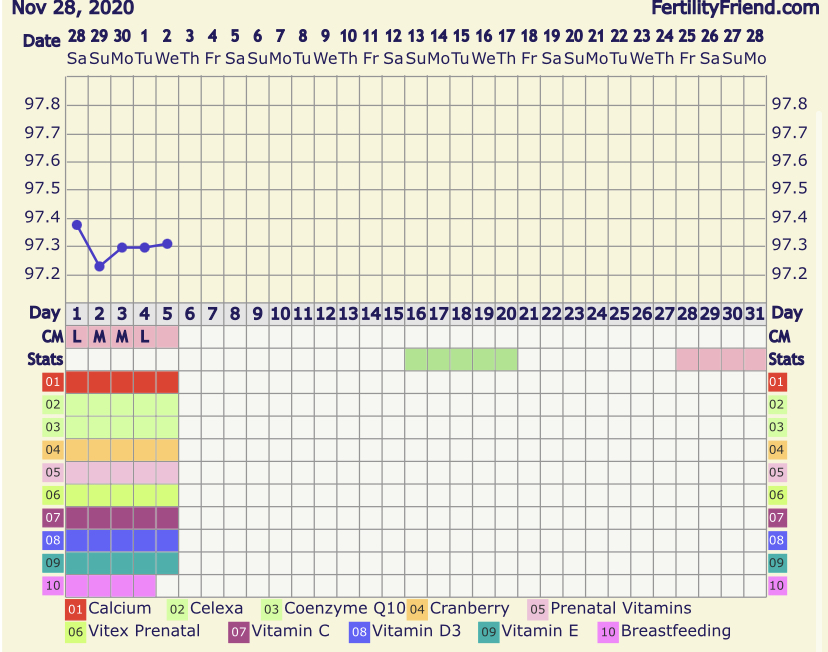Click cycle day 31 in the Day row
The height and width of the screenshot is (652, 828).
(755, 314)
